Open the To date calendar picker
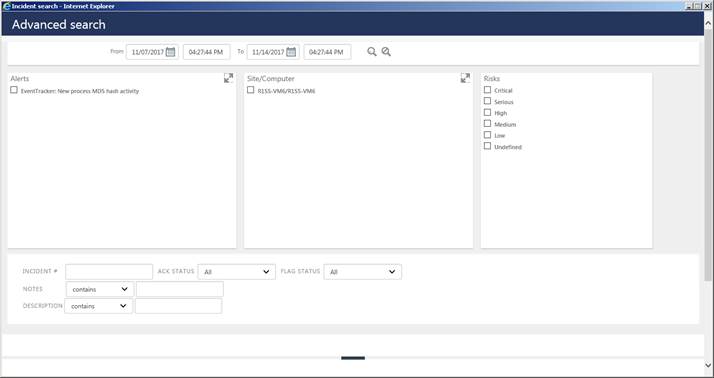Image resolution: width=714 pixels, height=378 pixels. [x=291, y=52]
